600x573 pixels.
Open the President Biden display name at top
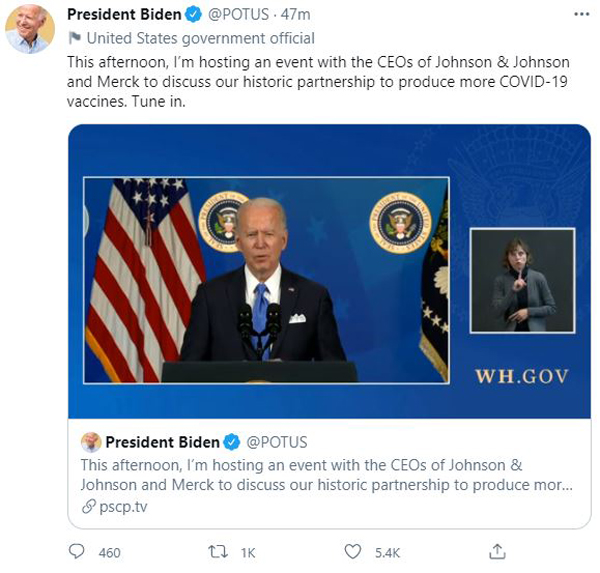pyautogui.click(x=124, y=15)
